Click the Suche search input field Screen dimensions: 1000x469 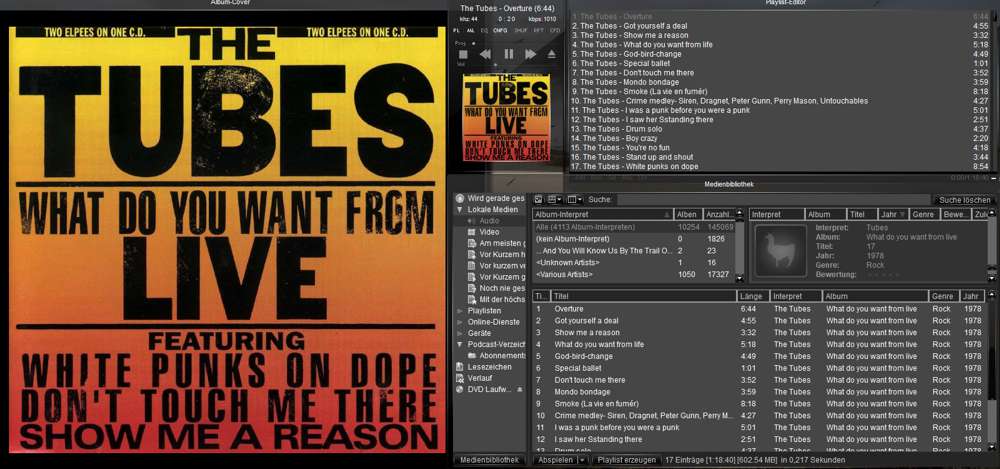pos(770,200)
